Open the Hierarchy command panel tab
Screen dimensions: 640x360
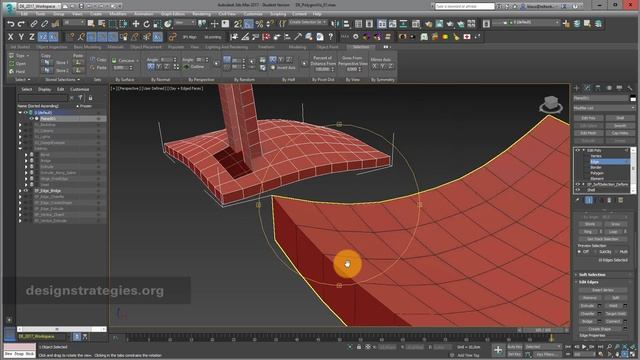pyautogui.click(x=598, y=88)
